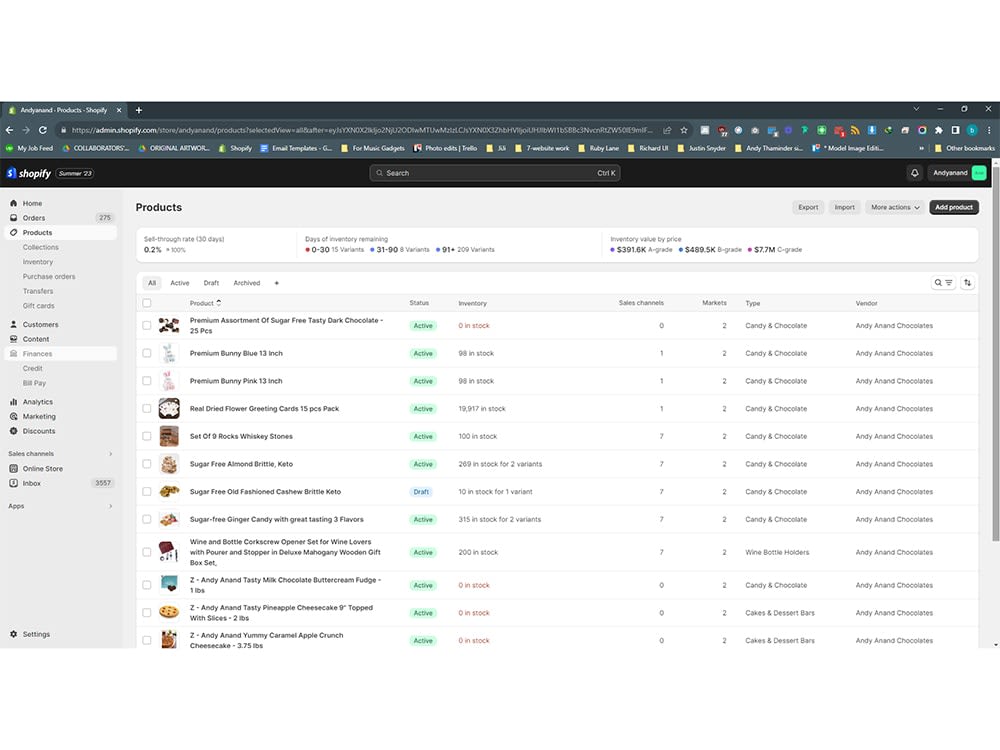The width and height of the screenshot is (1000, 750).
Task: Check the Cashew Brittle Keto row
Action: [x=147, y=492]
